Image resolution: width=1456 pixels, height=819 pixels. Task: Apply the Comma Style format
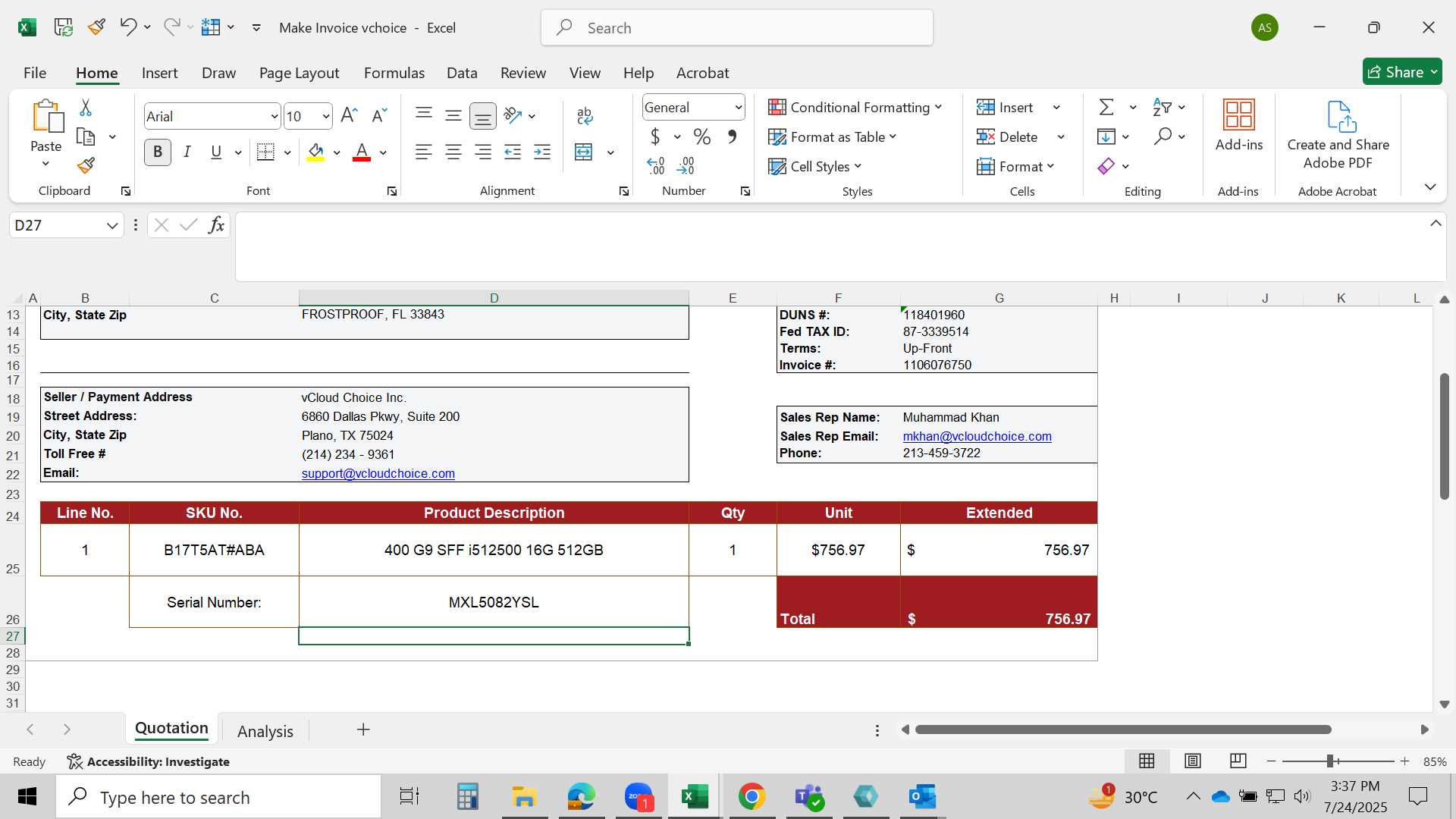pos(733,137)
